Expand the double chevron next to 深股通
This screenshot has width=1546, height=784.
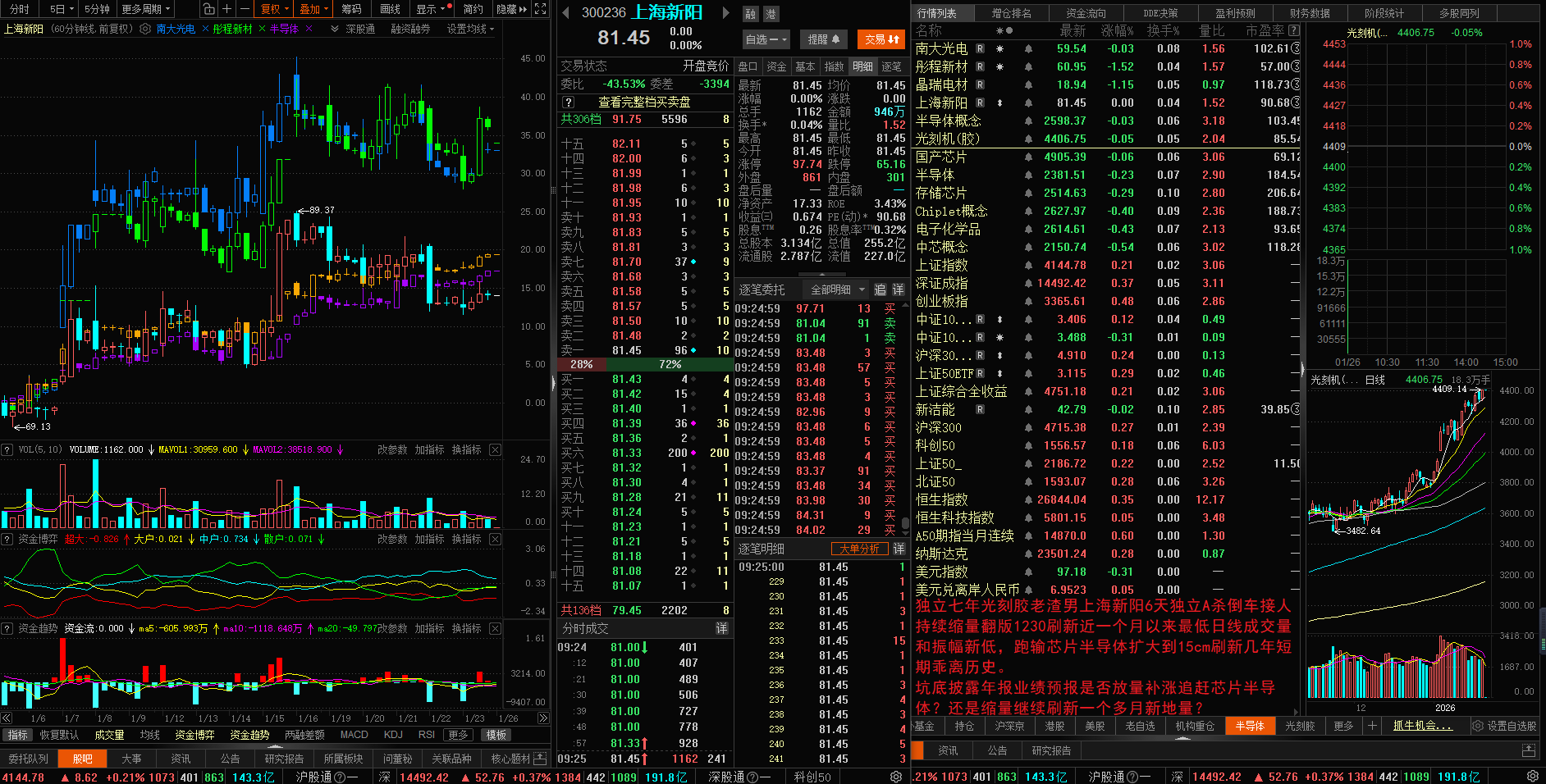click(x=335, y=29)
